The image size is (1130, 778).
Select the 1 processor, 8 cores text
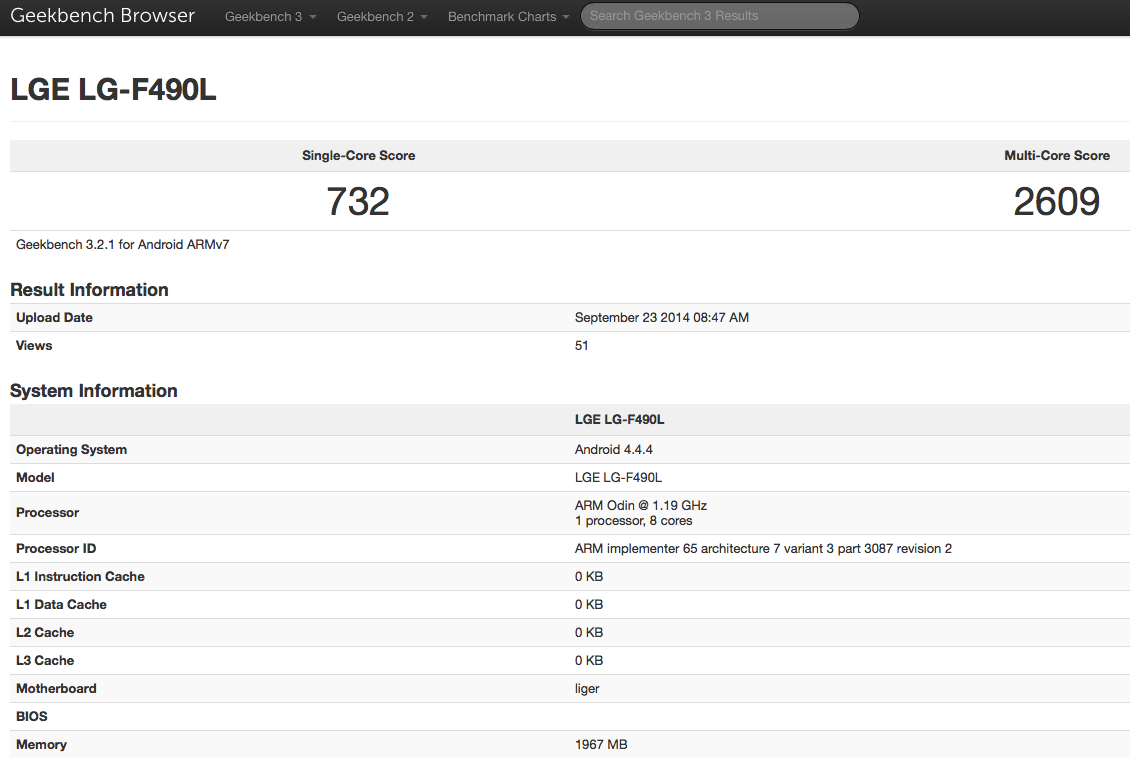tap(633, 521)
